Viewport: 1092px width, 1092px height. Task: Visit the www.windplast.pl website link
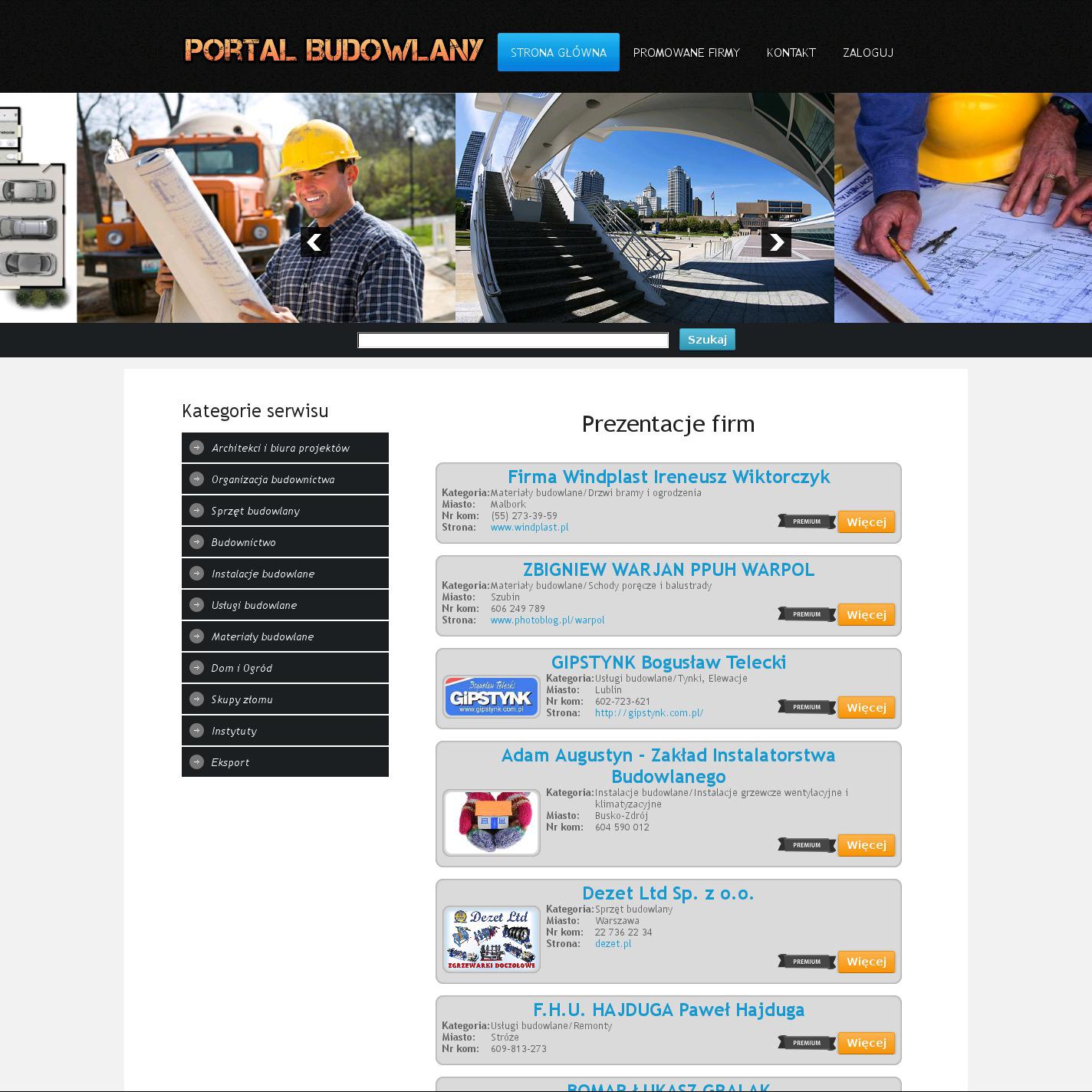tap(529, 528)
